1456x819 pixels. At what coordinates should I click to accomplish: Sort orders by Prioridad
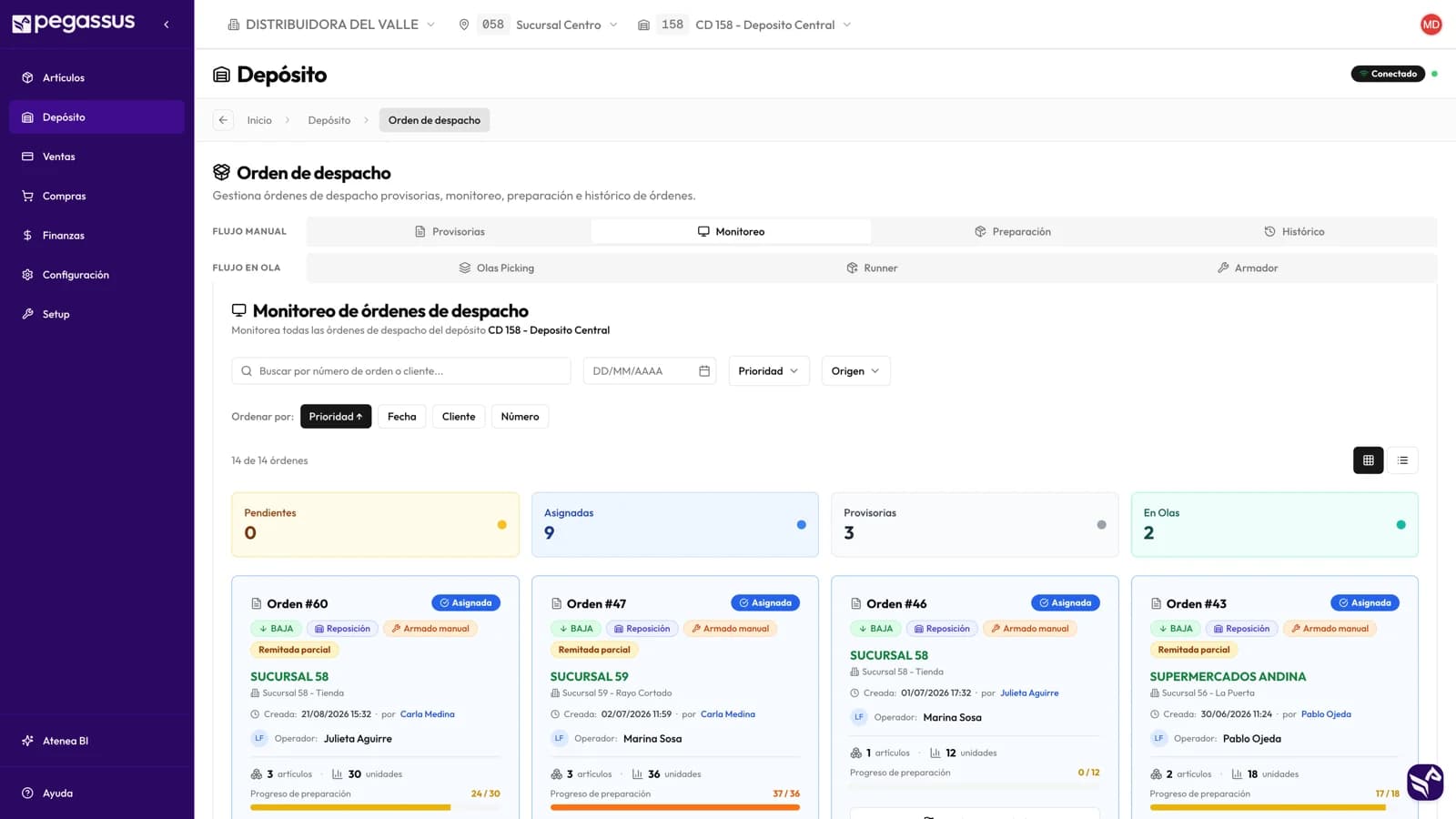tap(336, 417)
